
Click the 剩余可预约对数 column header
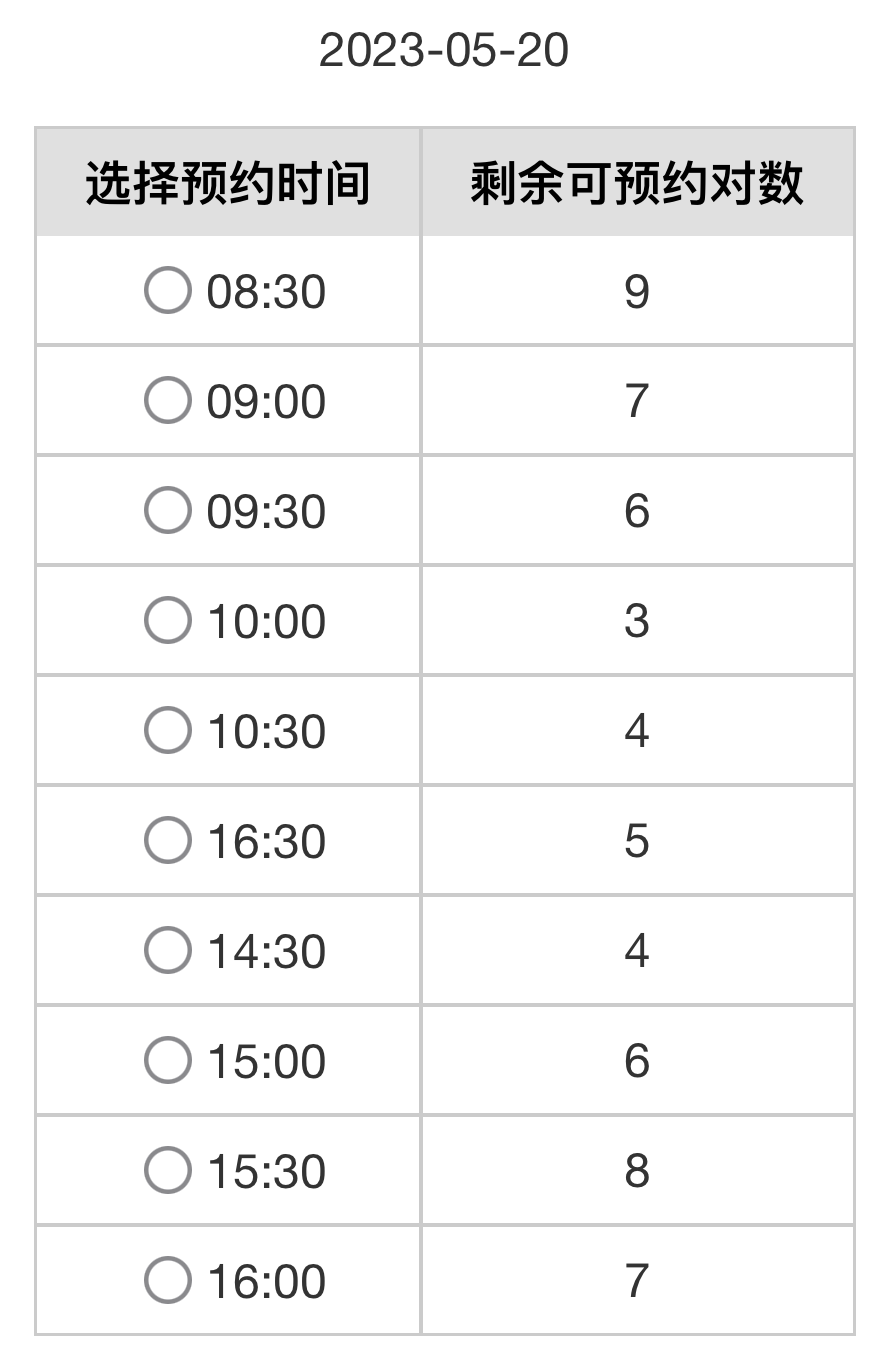pyautogui.click(x=637, y=183)
